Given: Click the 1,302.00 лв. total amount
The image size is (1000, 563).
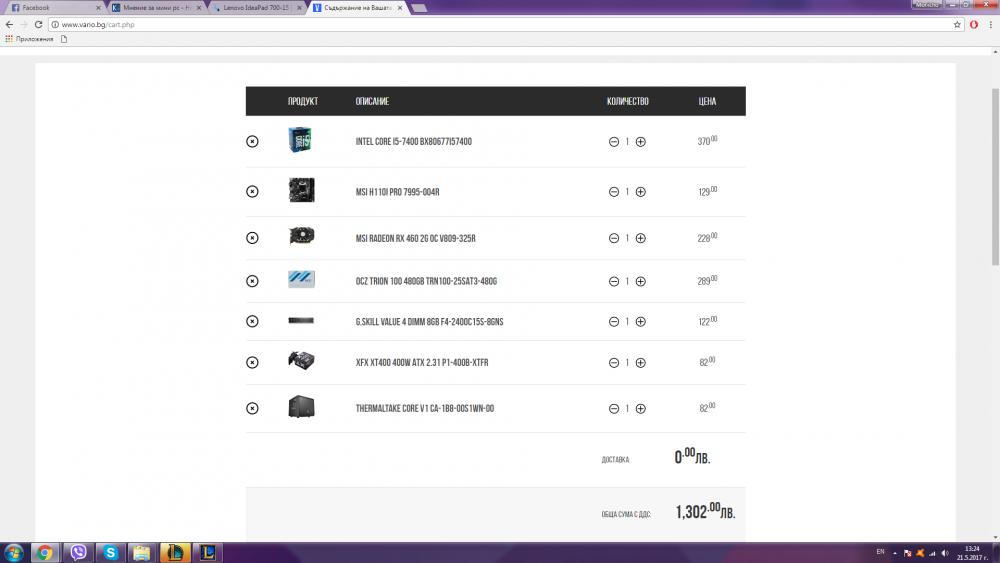Looking at the screenshot, I should 705,511.
